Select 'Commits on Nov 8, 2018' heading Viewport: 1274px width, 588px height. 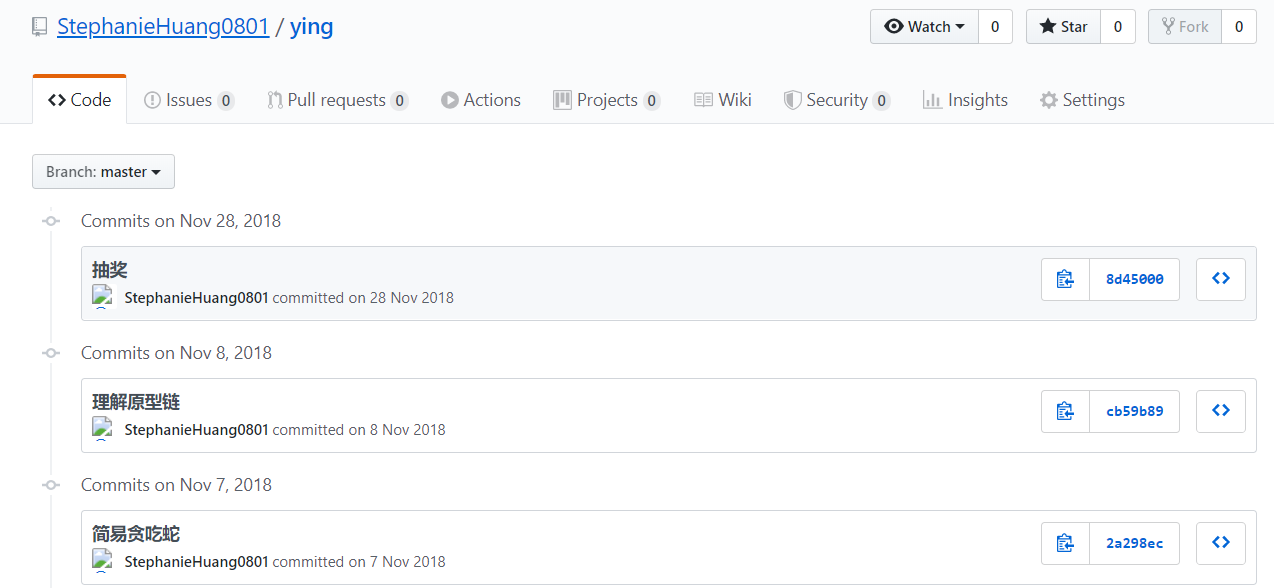point(176,353)
